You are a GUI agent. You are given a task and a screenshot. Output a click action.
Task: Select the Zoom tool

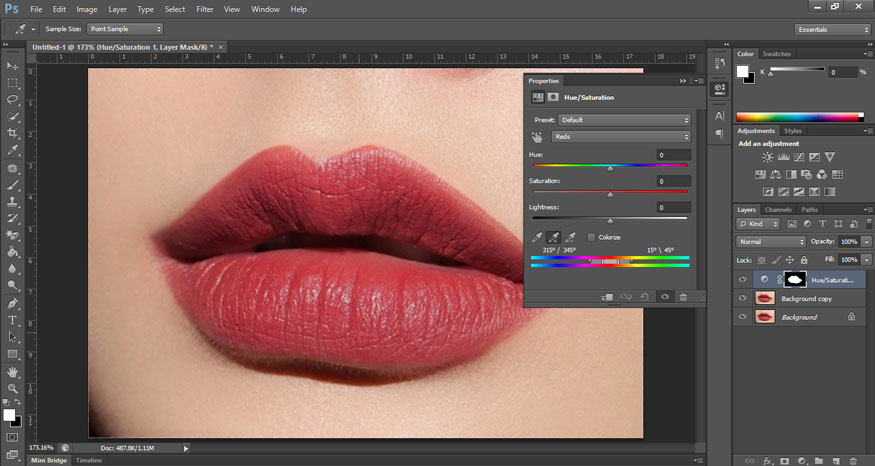click(12, 388)
